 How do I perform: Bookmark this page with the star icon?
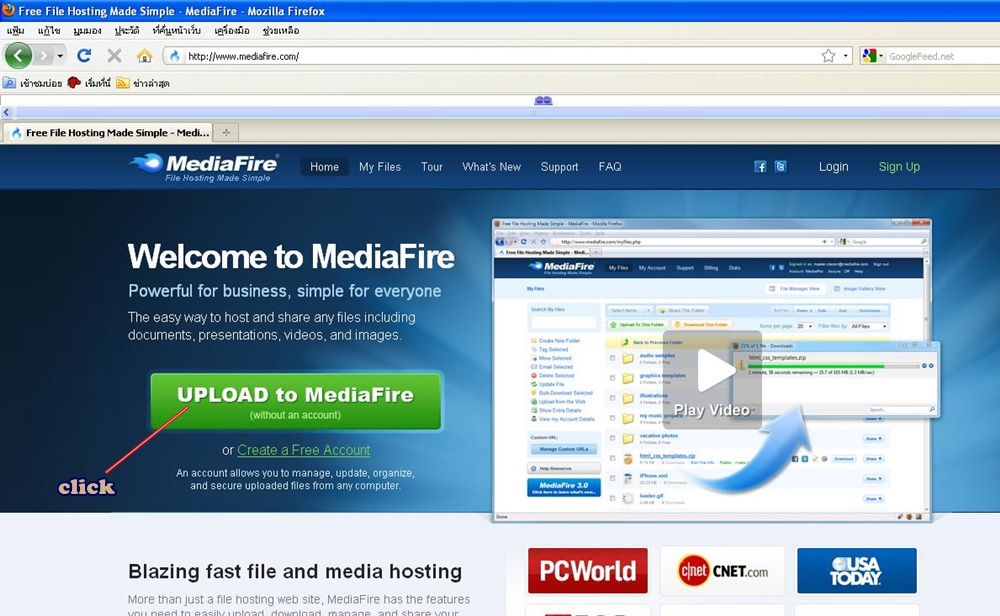828,56
